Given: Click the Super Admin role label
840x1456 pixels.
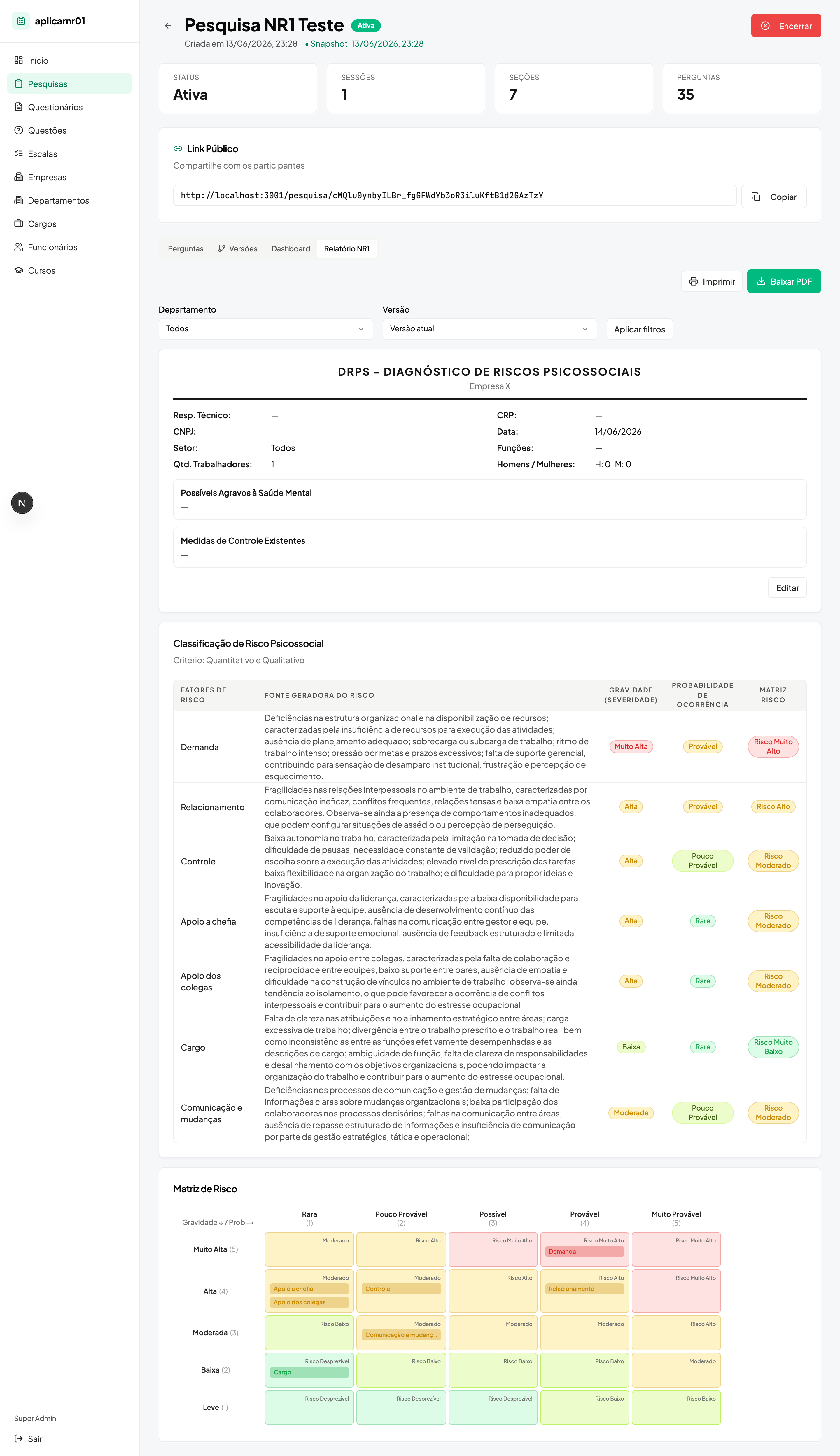Looking at the screenshot, I should tap(35, 1418).
